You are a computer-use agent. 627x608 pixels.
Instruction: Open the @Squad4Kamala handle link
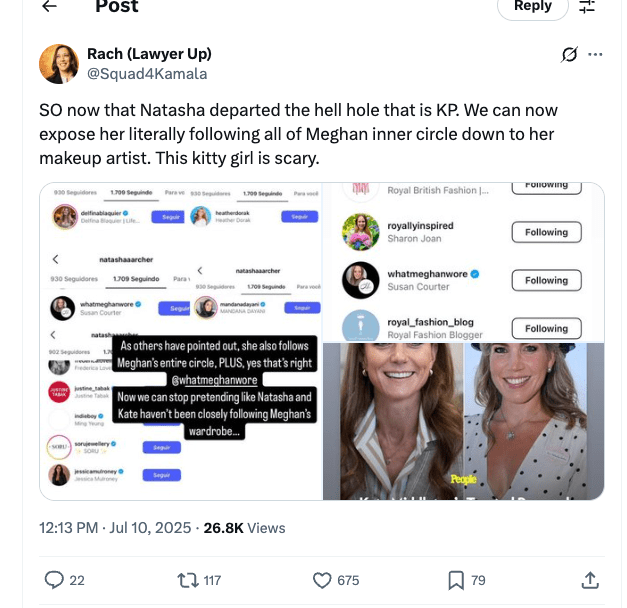click(147, 74)
